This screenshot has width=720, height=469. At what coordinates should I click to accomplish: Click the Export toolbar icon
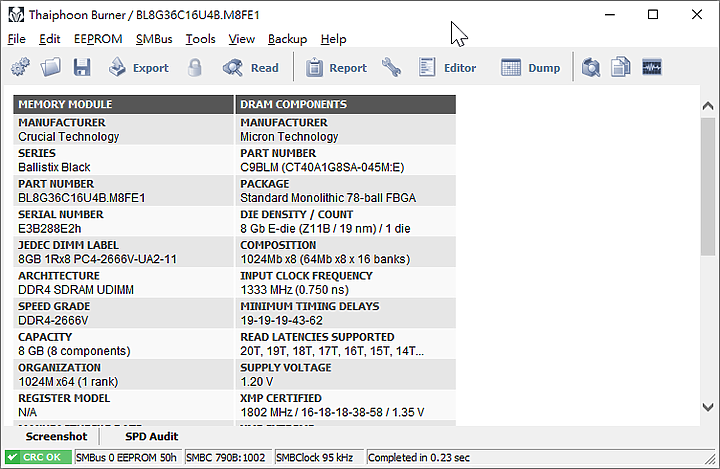(117, 68)
